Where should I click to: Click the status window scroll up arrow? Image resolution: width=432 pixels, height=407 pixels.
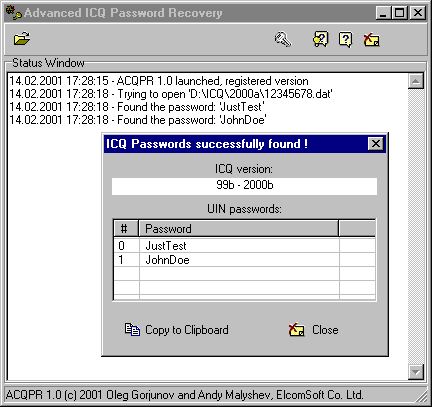[416, 81]
